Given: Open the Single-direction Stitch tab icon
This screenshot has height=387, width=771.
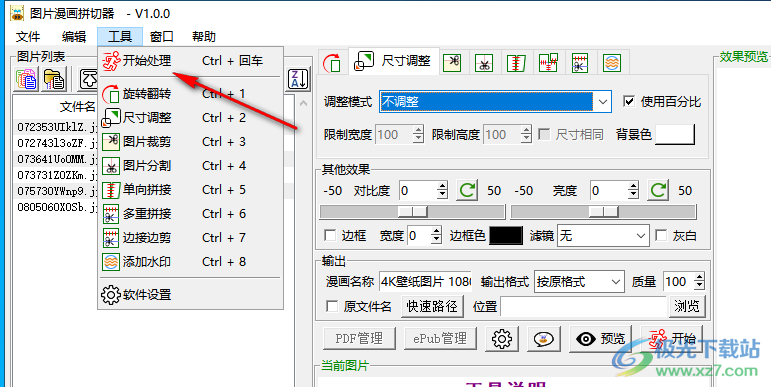Looking at the screenshot, I should point(516,62).
